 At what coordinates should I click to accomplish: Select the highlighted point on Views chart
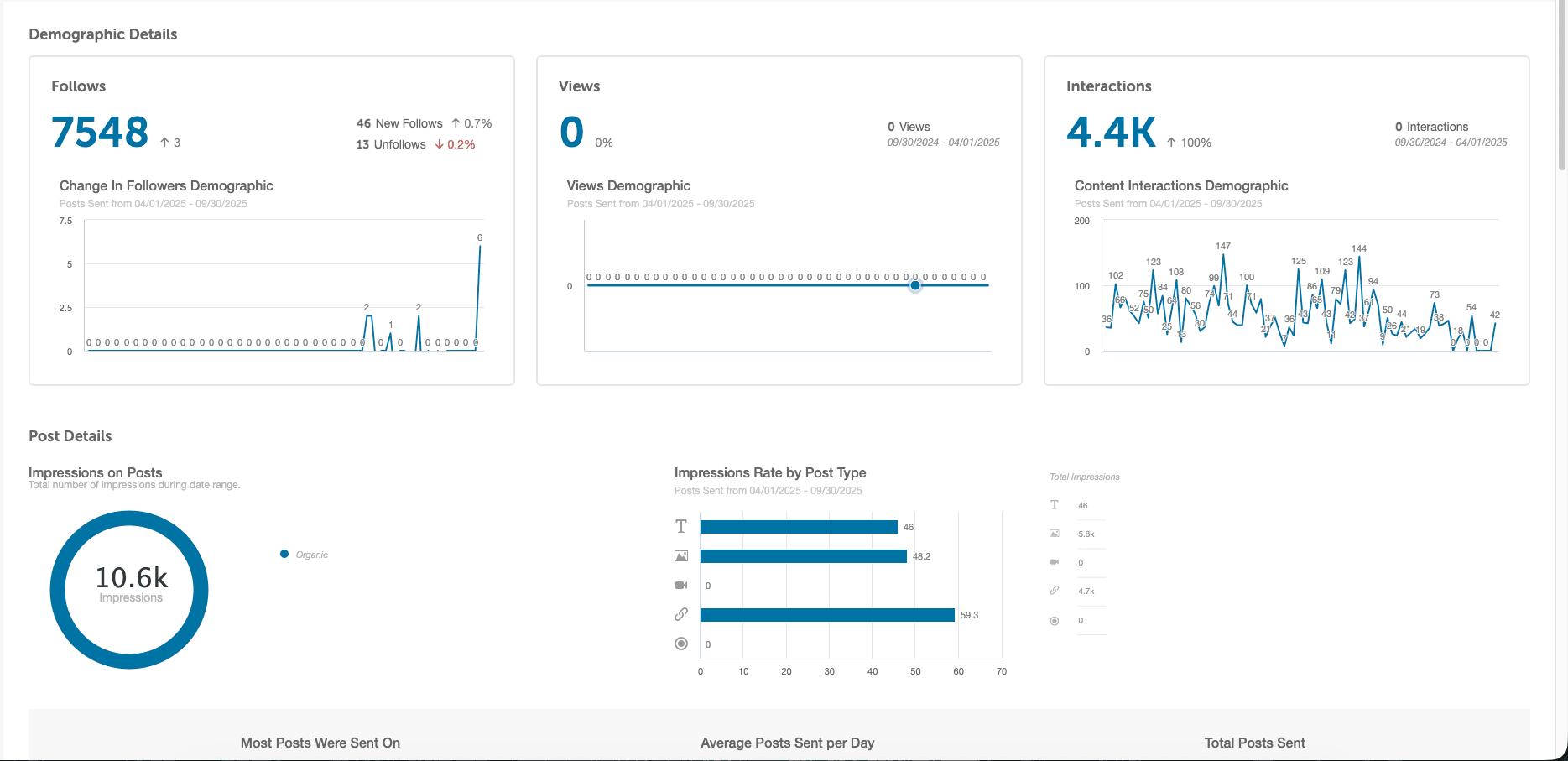tap(915, 285)
